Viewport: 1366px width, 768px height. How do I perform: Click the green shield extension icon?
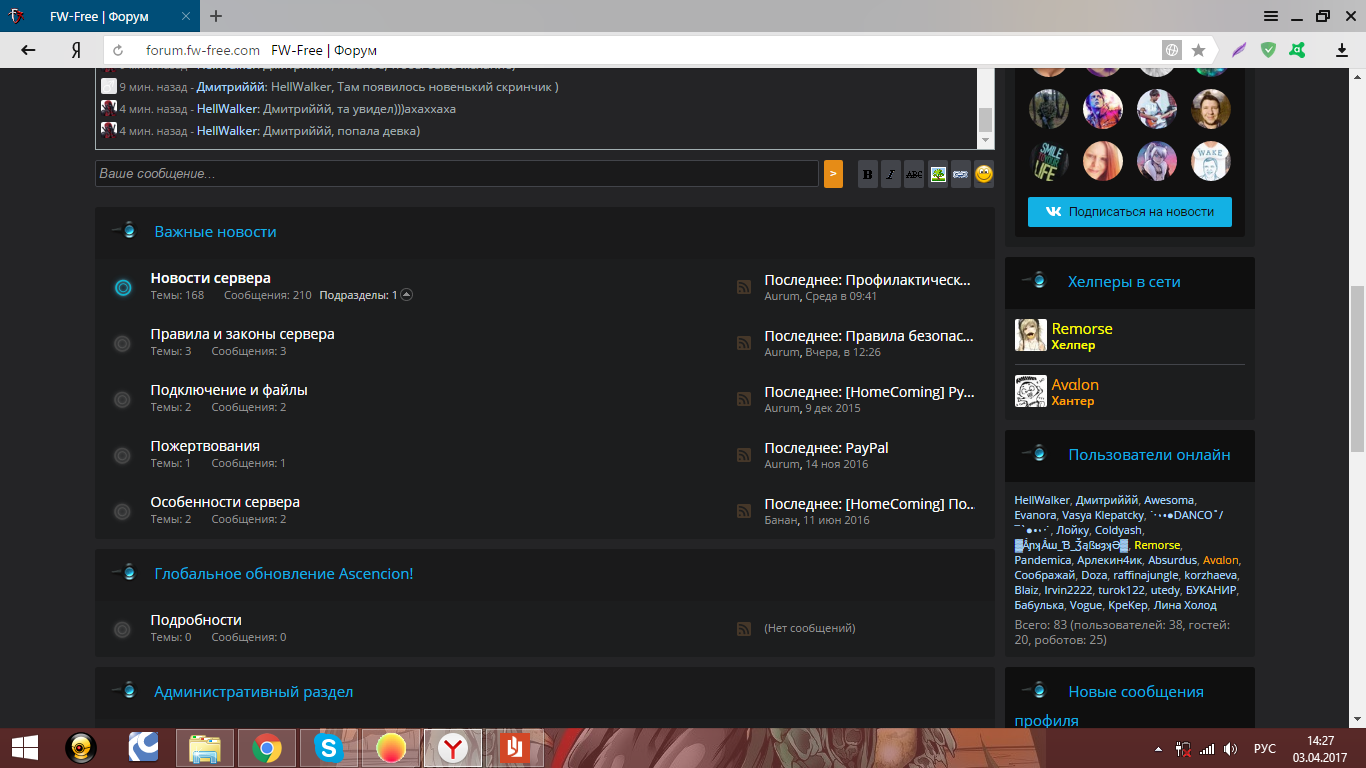coord(1268,50)
